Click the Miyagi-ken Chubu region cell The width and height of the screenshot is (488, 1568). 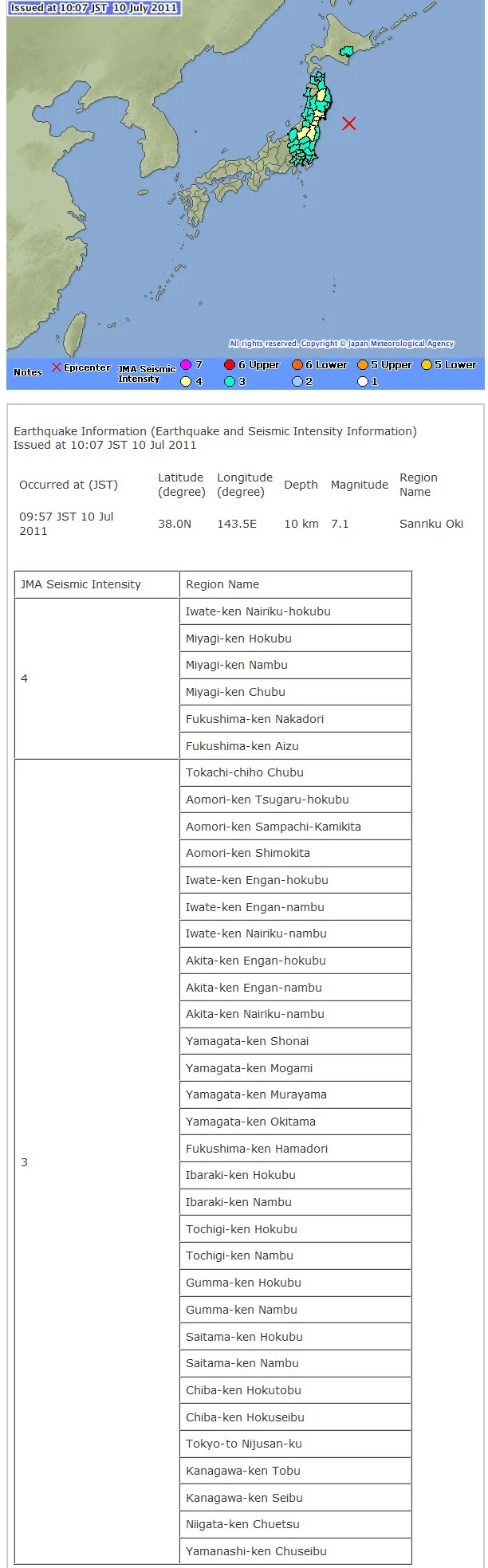pos(295,692)
